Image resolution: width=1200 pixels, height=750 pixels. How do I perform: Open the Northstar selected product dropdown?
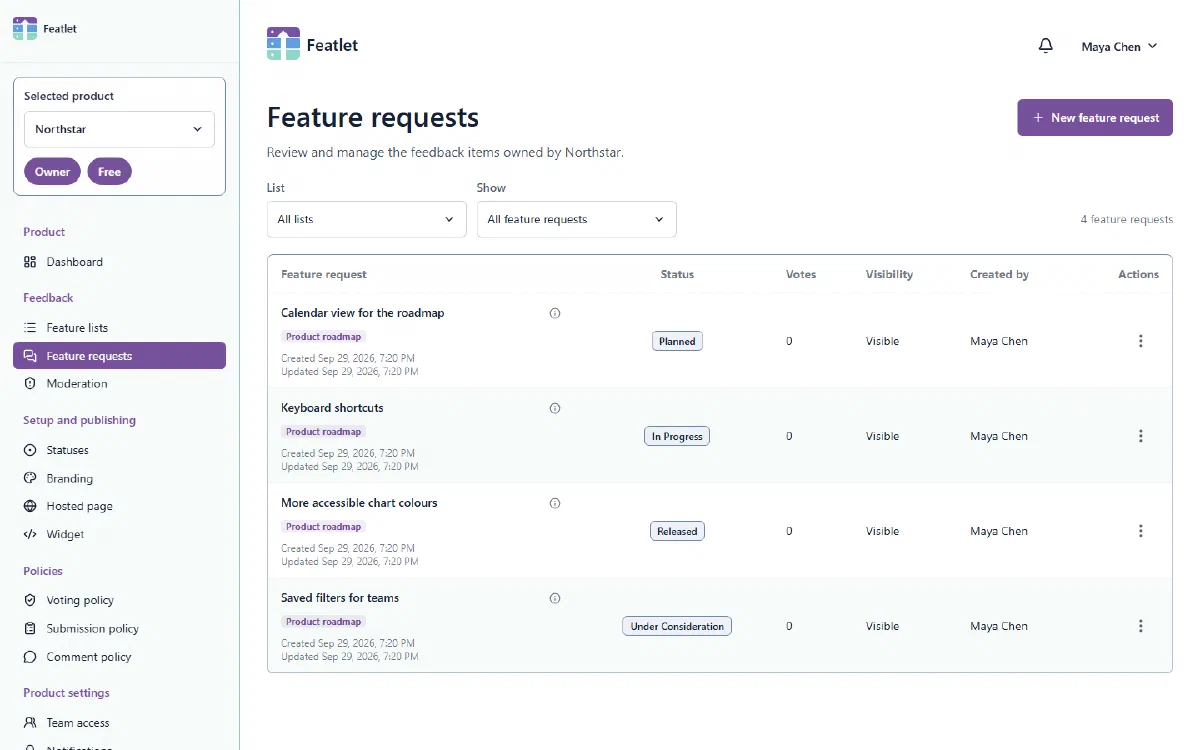(119, 129)
